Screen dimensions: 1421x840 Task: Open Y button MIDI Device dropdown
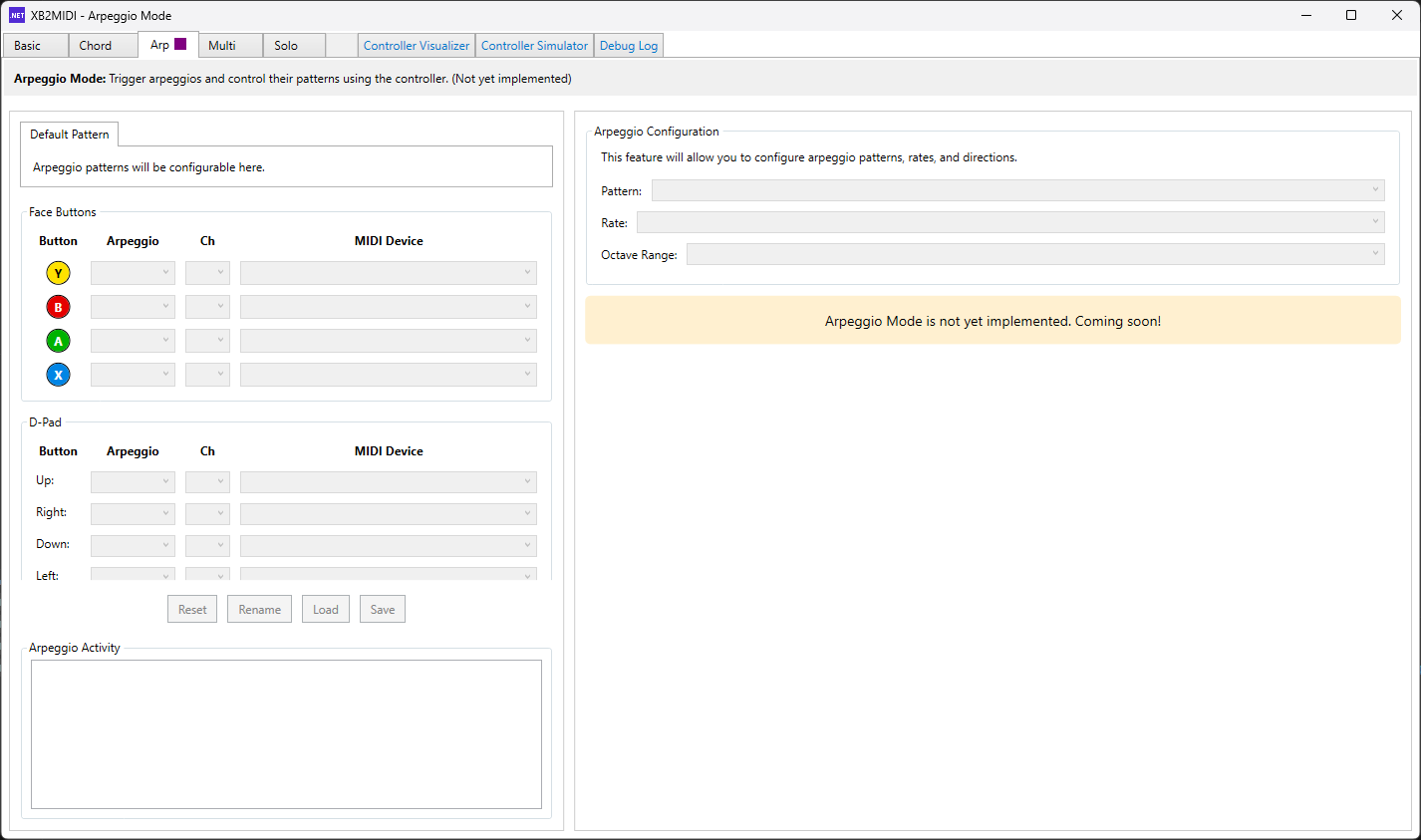388,273
